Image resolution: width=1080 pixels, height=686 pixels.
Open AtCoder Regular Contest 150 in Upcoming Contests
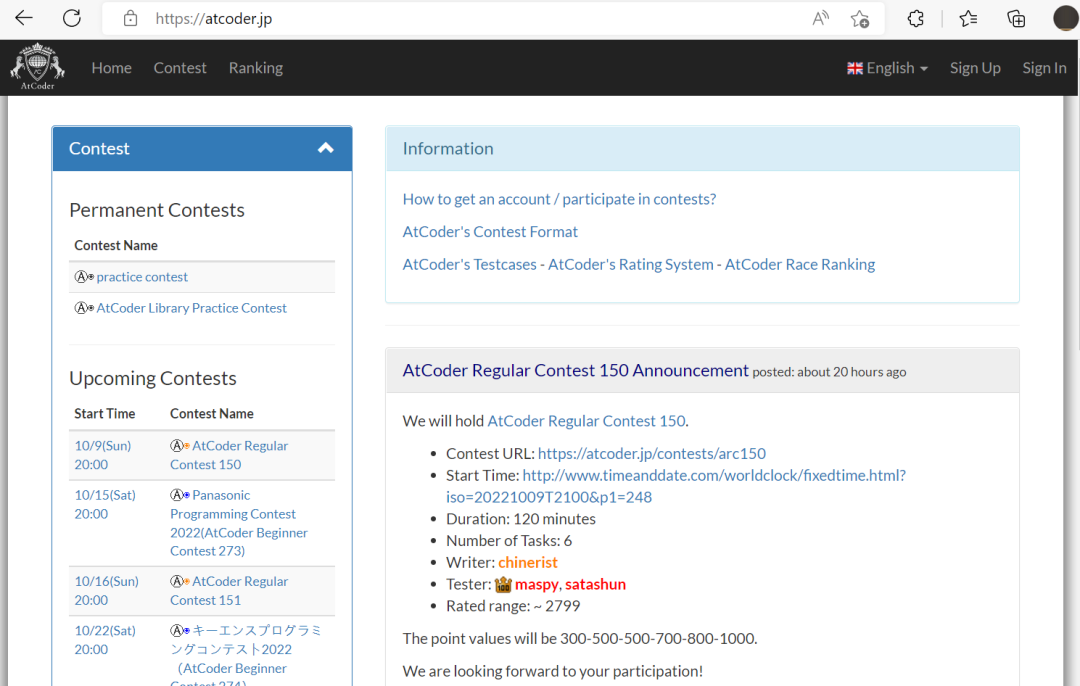[x=229, y=455]
